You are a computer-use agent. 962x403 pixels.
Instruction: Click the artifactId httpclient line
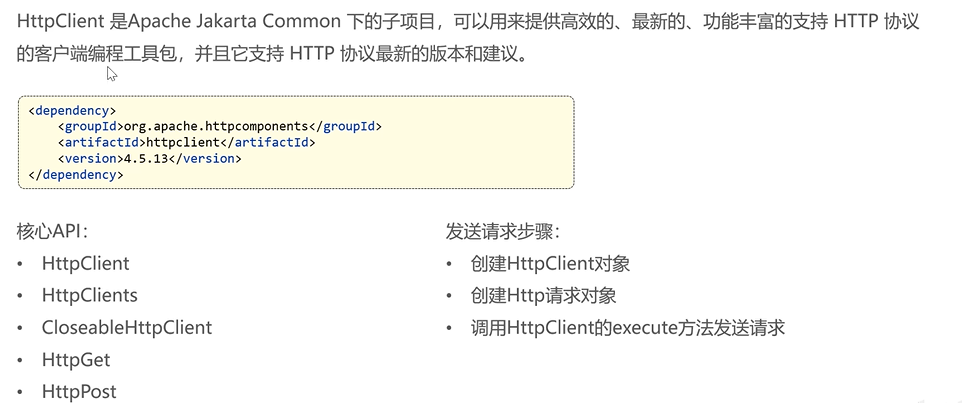tap(187, 143)
